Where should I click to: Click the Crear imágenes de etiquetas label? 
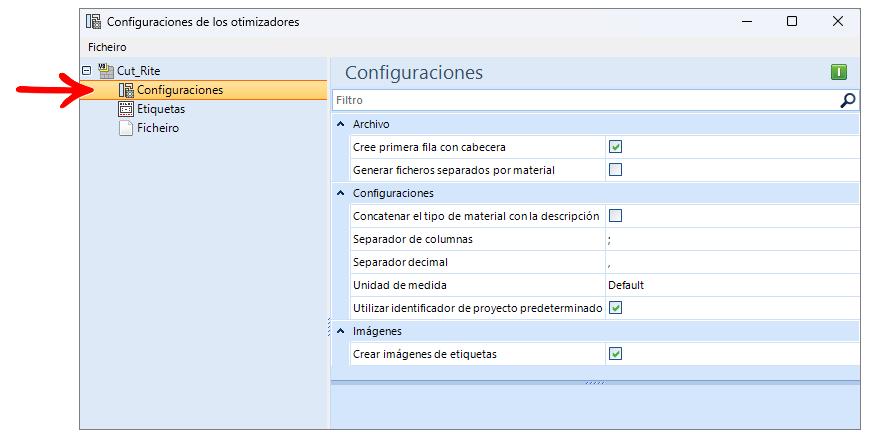click(x=425, y=353)
